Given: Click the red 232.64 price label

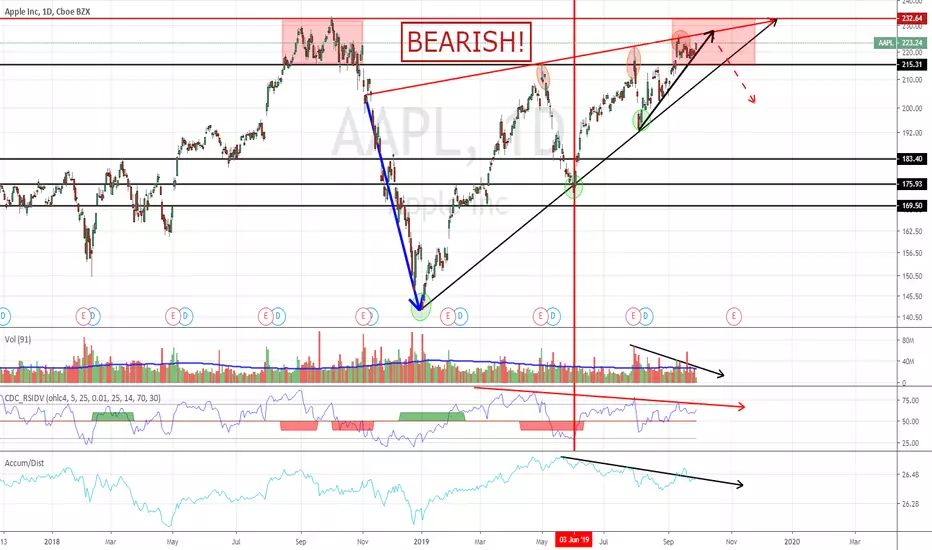Looking at the screenshot, I should [912, 18].
